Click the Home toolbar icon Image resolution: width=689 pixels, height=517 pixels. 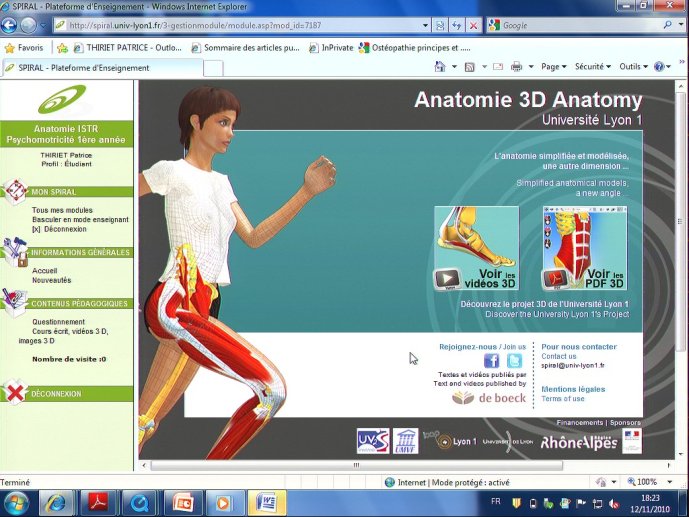click(440, 67)
